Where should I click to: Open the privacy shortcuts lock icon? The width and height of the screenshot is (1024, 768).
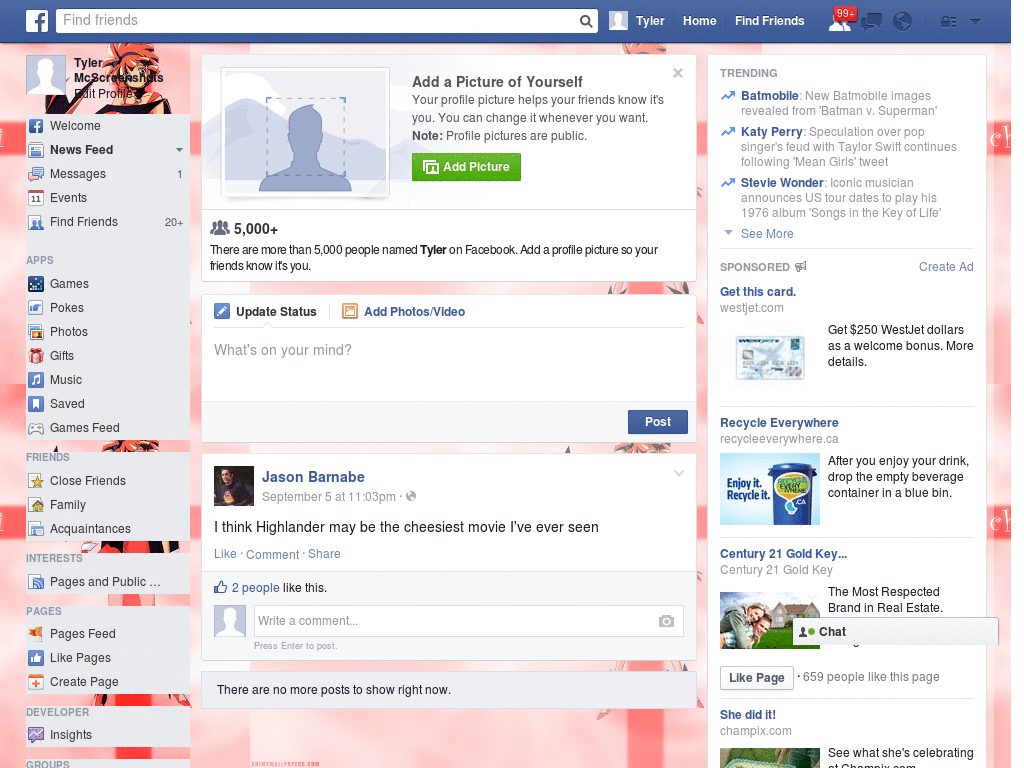[948, 22]
